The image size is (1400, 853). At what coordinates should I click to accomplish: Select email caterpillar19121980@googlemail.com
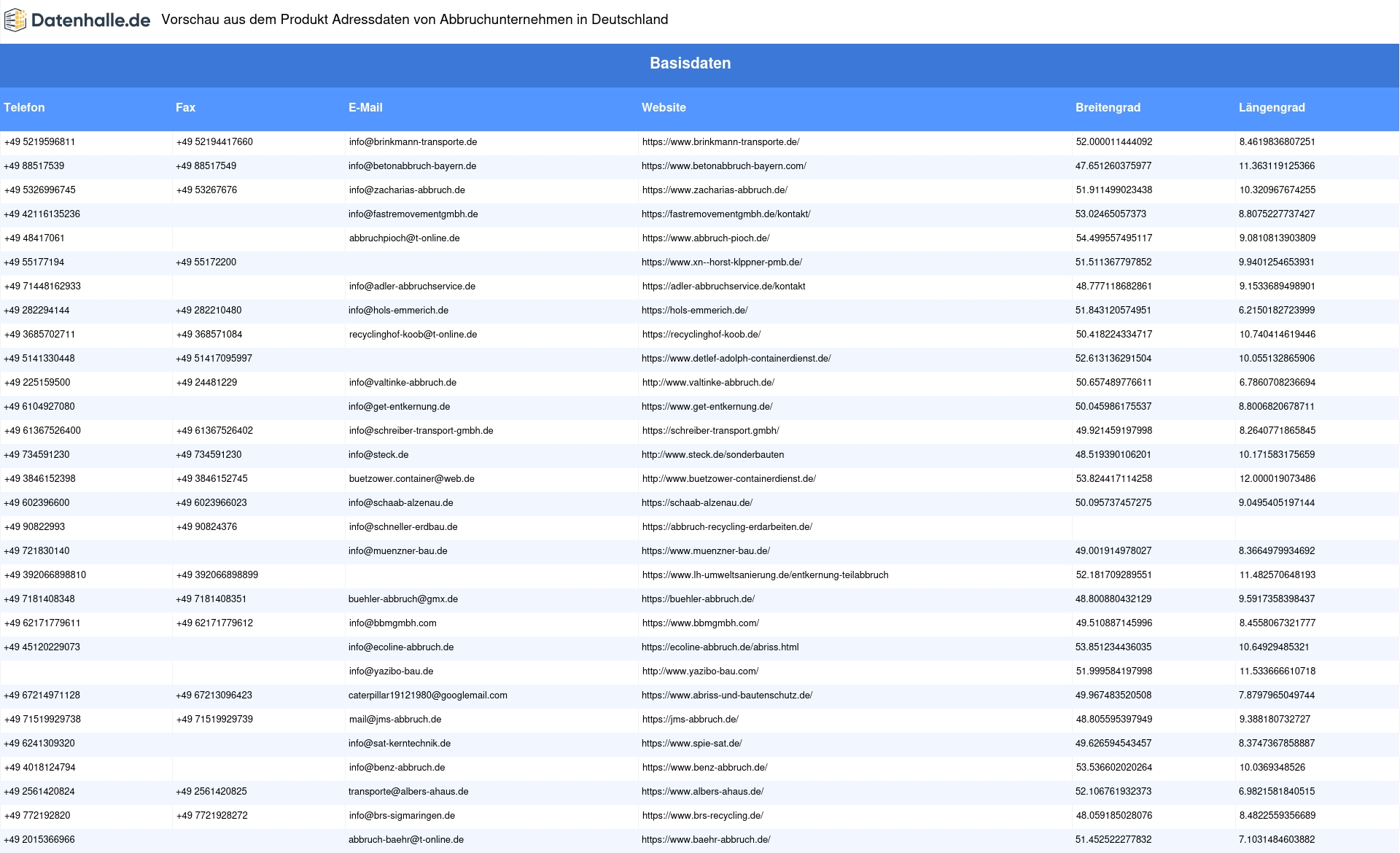click(428, 696)
